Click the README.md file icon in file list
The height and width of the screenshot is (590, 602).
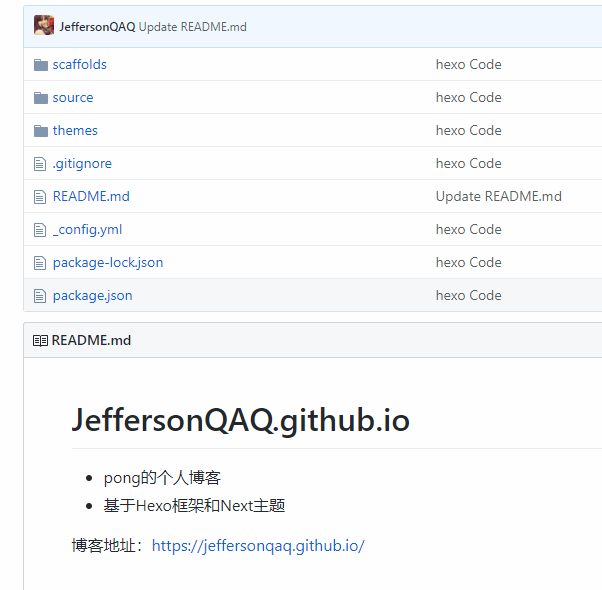[x=40, y=197]
